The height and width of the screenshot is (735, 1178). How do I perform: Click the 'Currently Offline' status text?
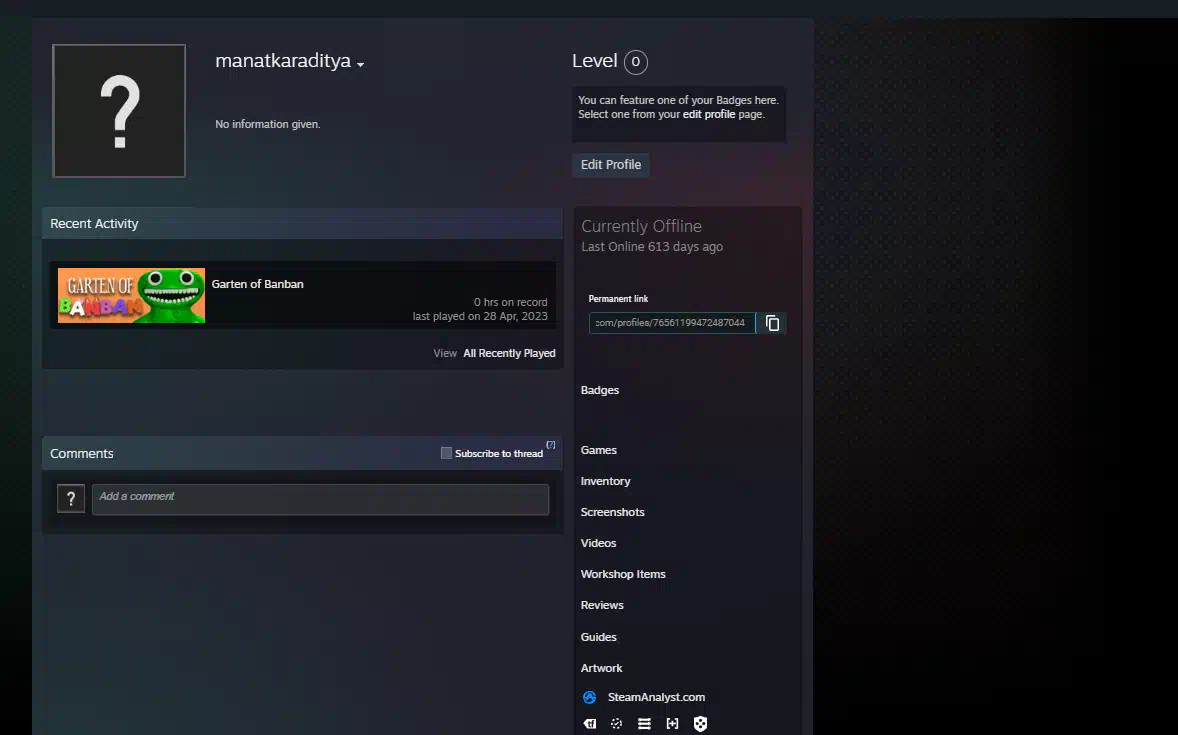click(642, 226)
